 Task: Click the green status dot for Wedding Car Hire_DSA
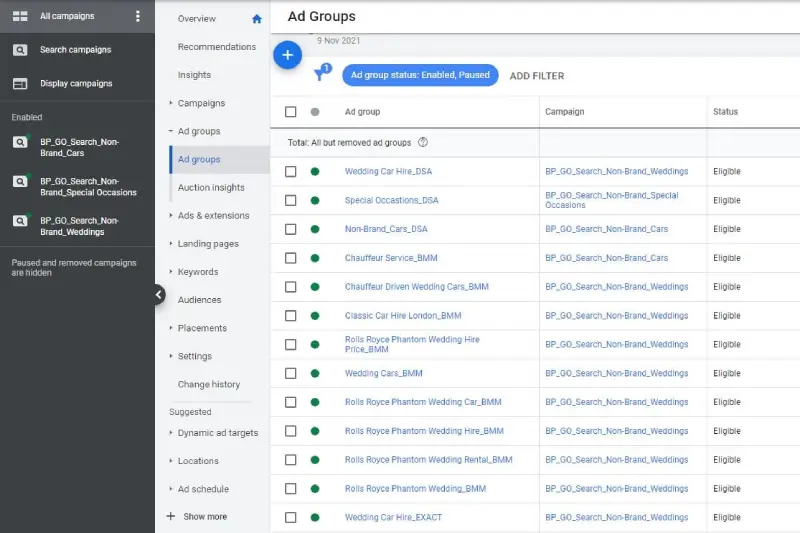click(315, 171)
